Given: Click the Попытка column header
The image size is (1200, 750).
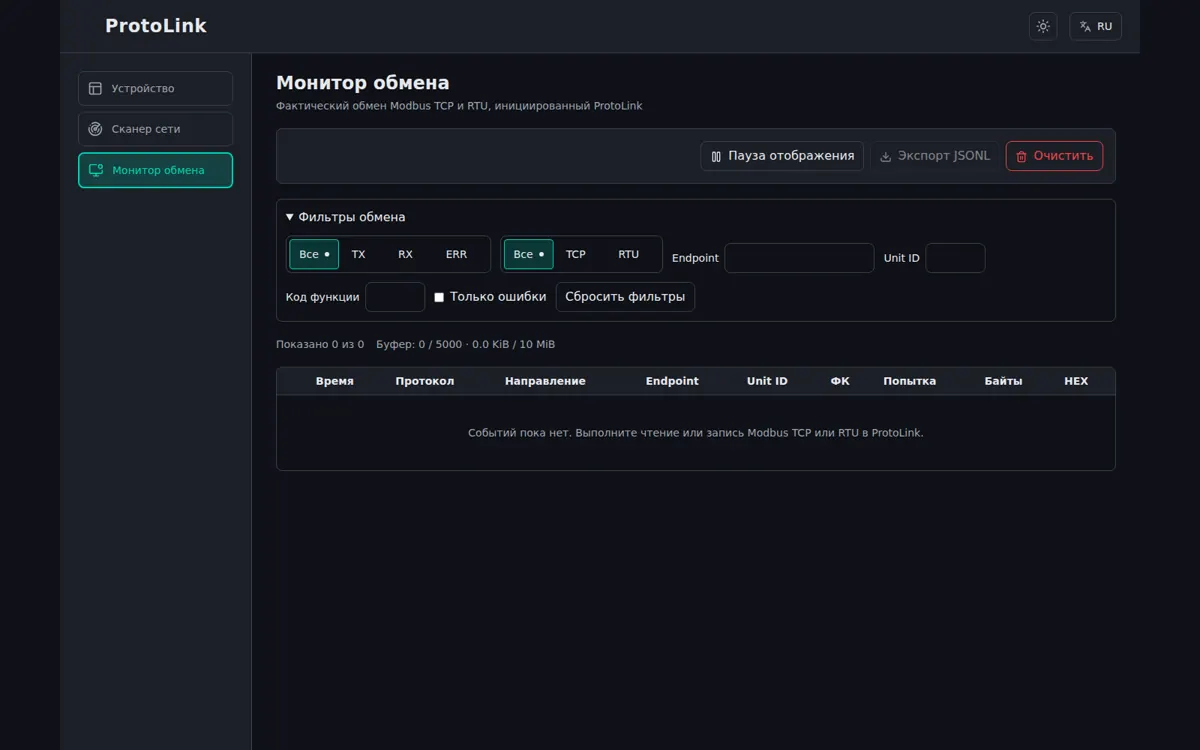Looking at the screenshot, I should 909,381.
